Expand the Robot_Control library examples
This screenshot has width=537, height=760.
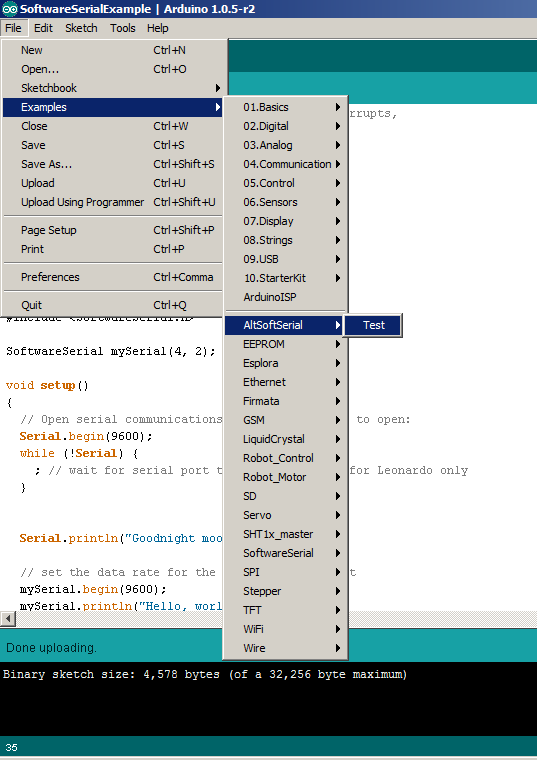[x=286, y=458]
